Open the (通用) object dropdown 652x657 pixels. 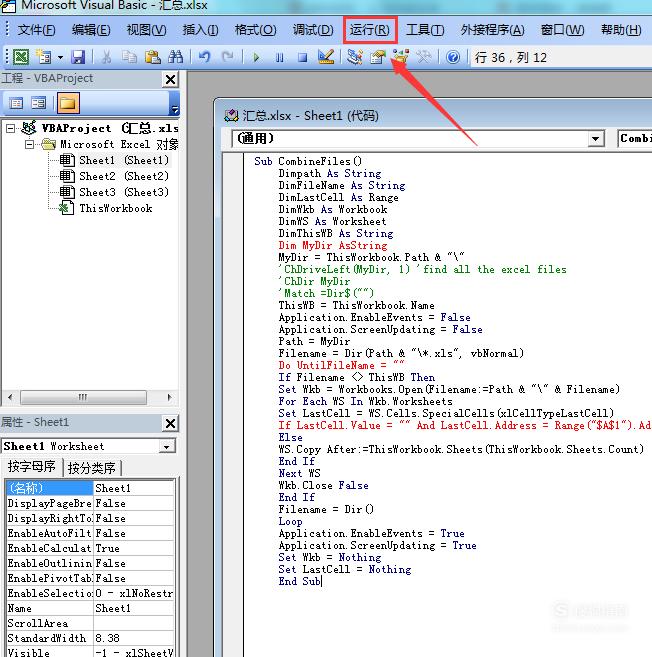595,138
